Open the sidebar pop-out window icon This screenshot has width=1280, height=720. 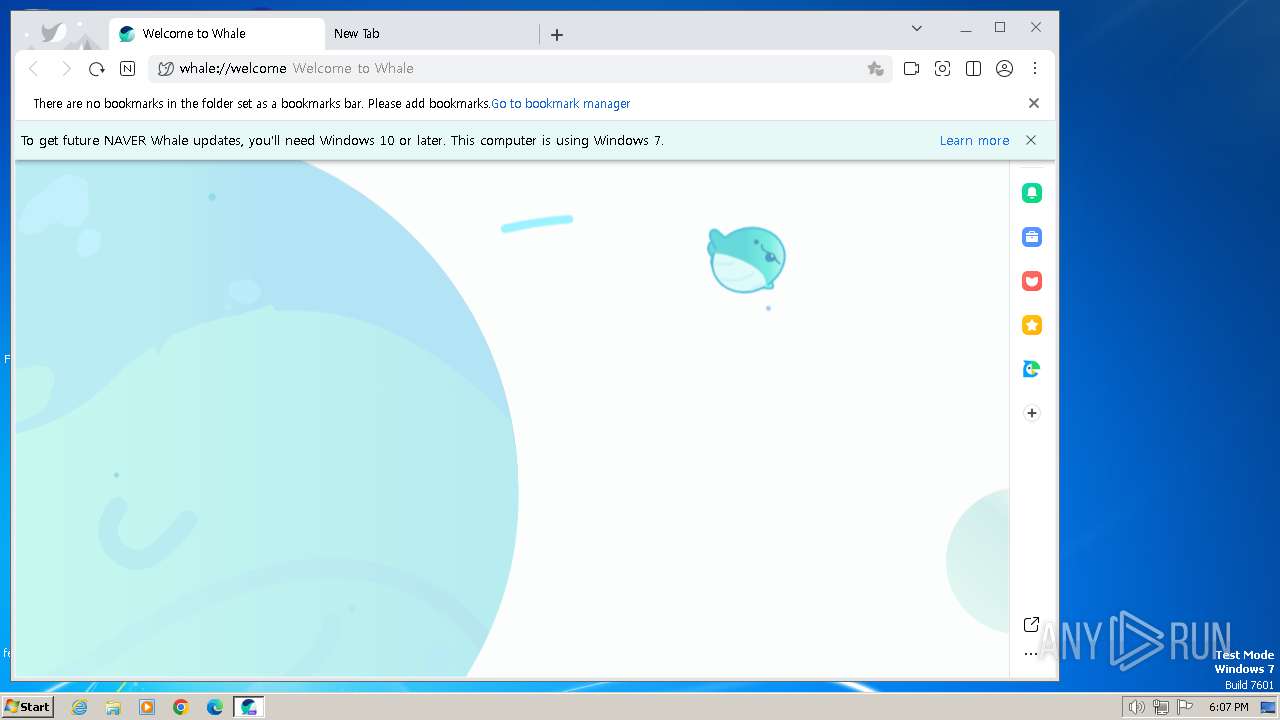coord(1031,625)
